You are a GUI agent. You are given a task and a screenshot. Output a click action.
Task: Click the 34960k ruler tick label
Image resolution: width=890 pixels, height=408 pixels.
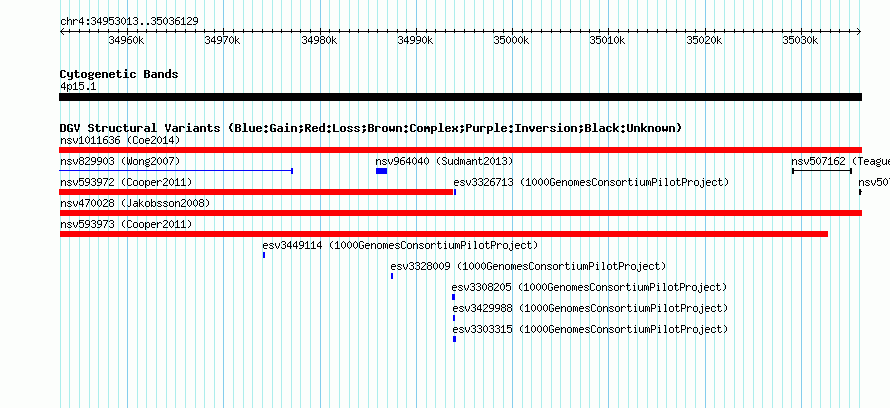[127, 40]
